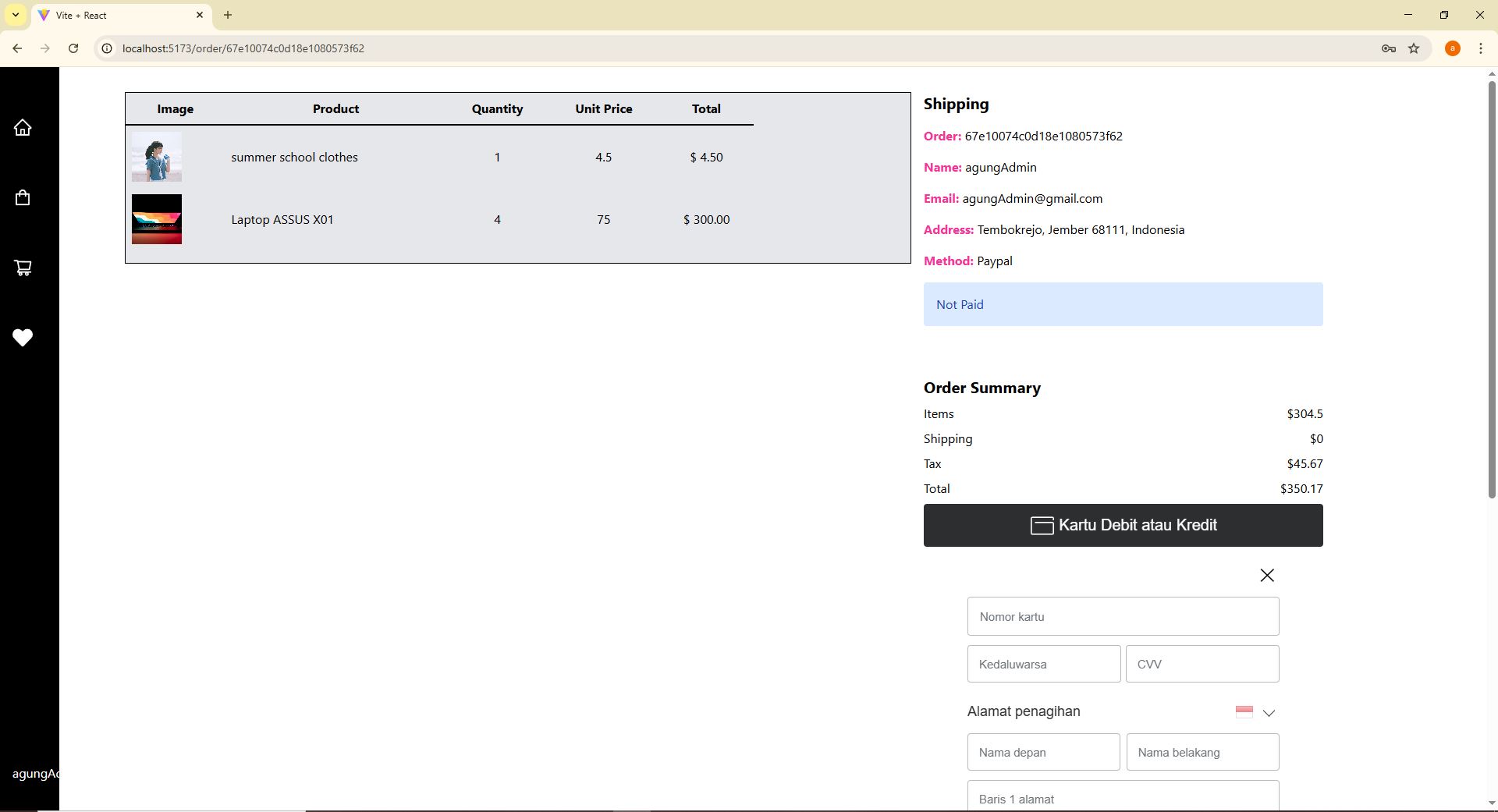
Task: Close the card payment form with X
Action: [1266, 575]
